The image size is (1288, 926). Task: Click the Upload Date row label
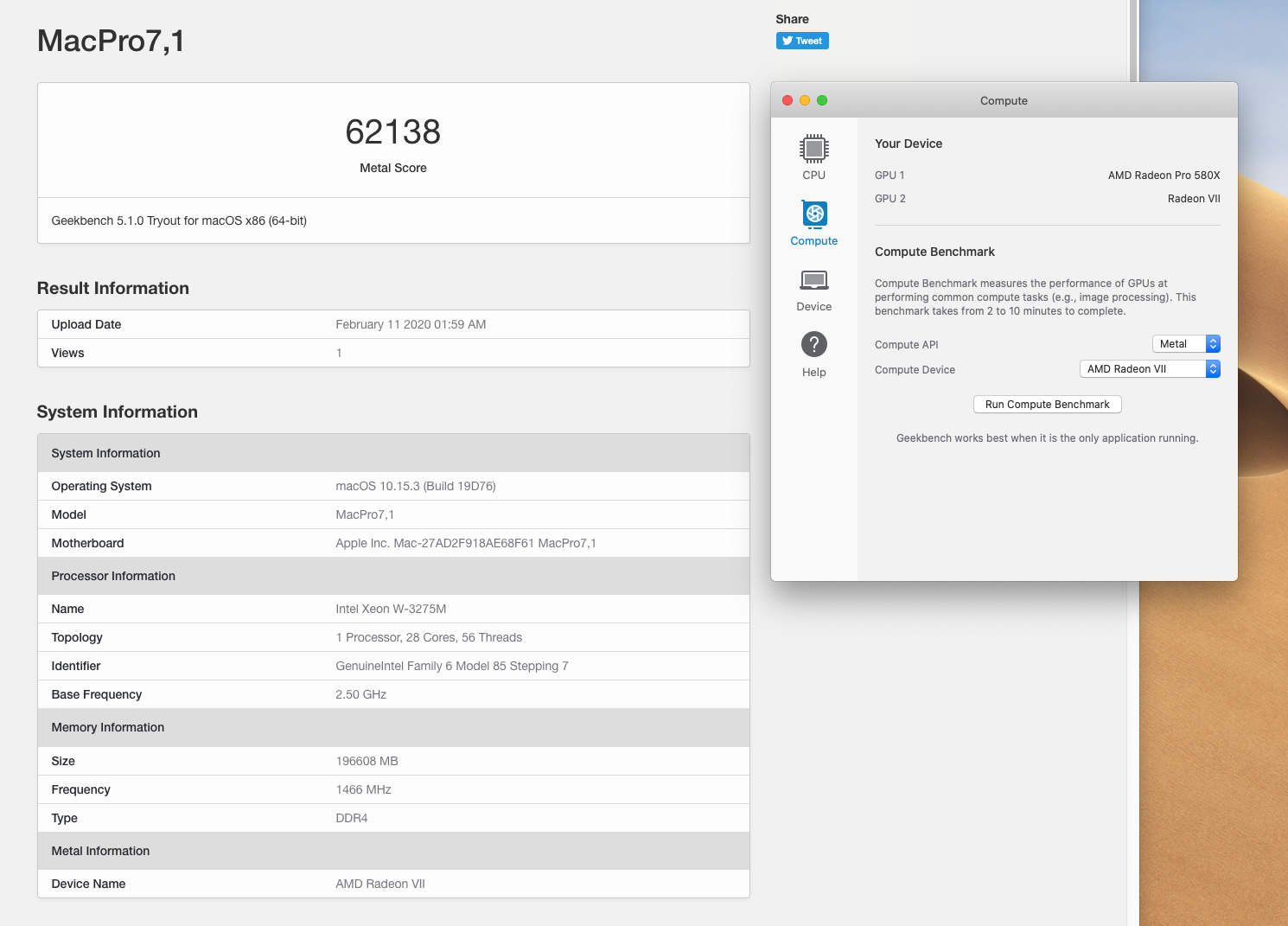86,324
